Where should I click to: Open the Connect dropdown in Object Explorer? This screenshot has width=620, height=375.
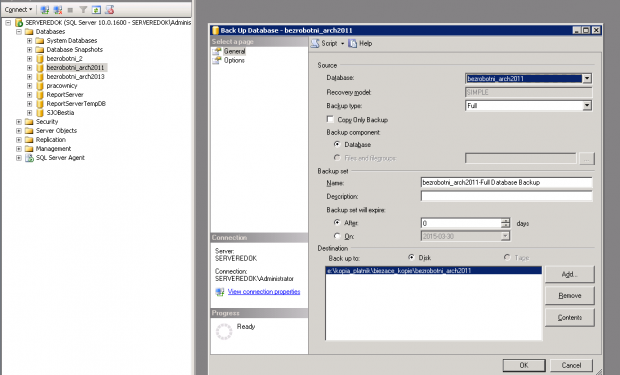(18, 9)
